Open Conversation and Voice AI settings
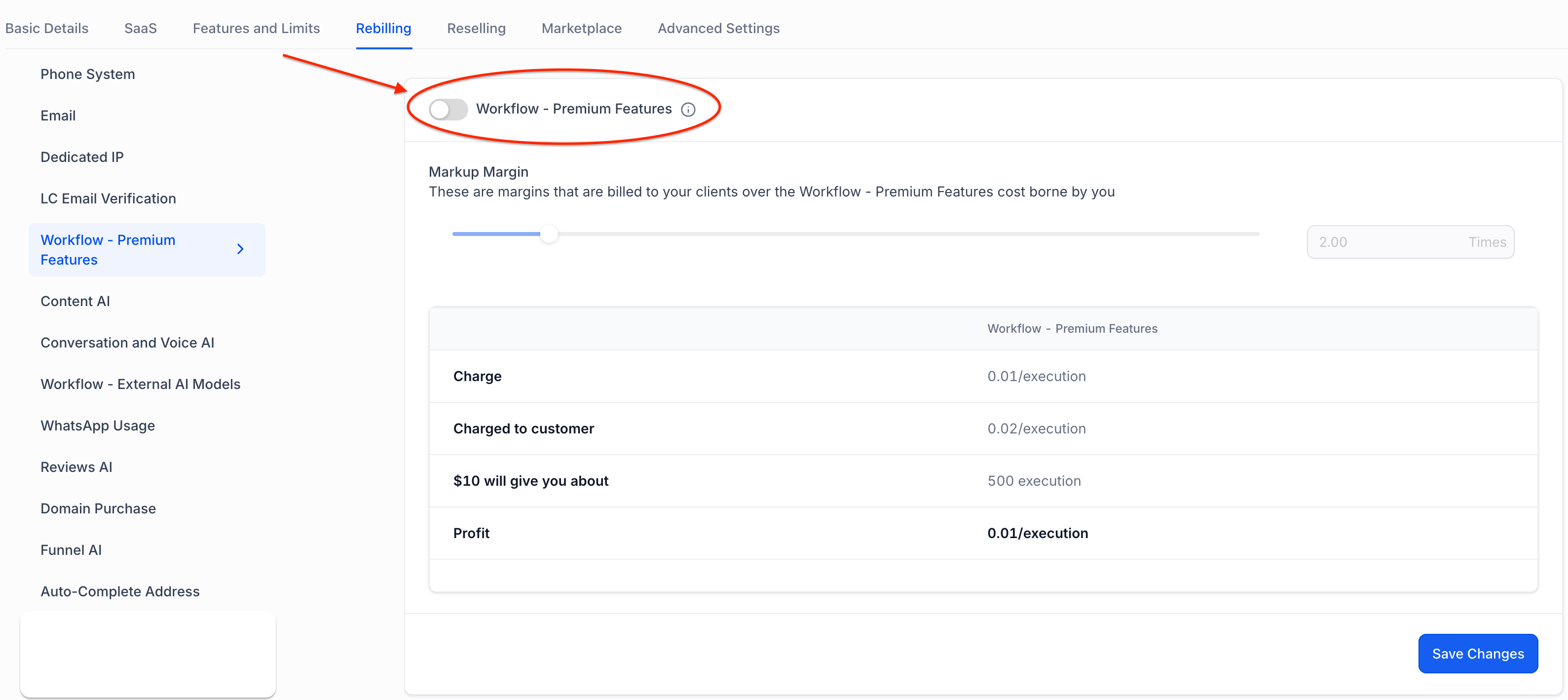This screenshot has width=1568, height=700. (x=127, y=343)
